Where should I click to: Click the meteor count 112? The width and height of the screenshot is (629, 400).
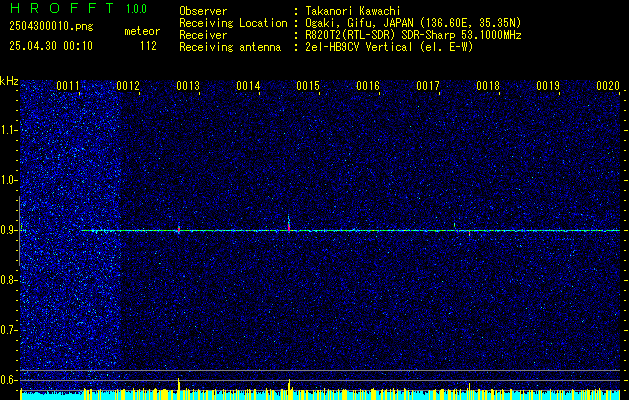click(148, 46)
